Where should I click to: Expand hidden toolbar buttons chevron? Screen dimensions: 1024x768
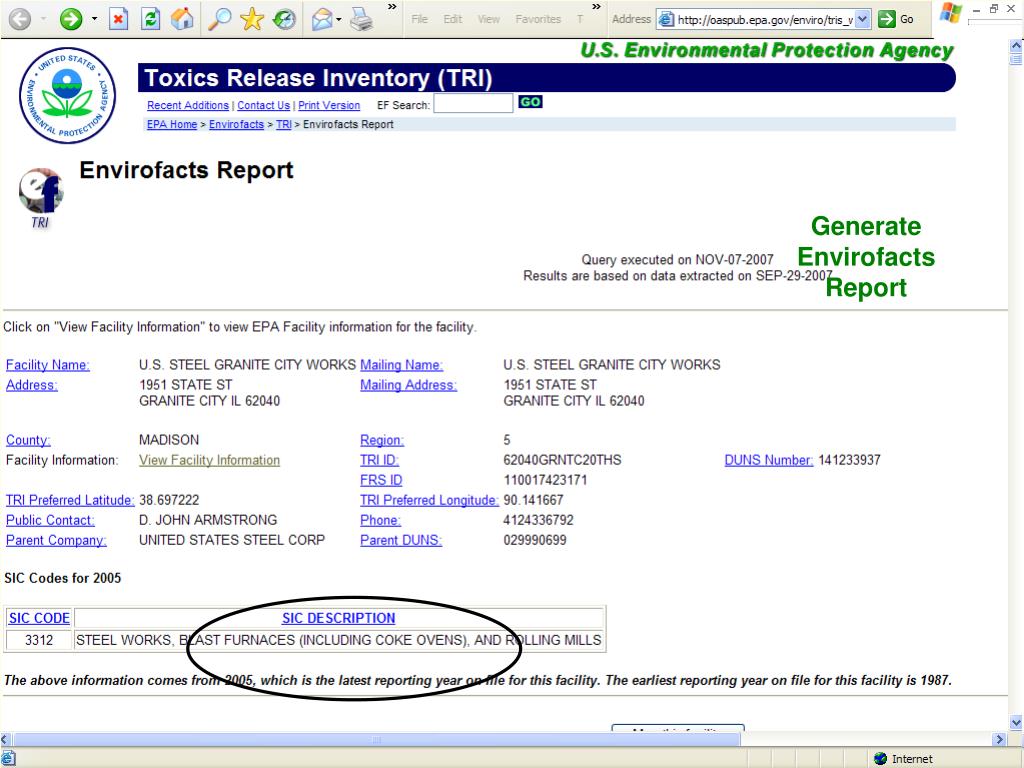[392, 7]
